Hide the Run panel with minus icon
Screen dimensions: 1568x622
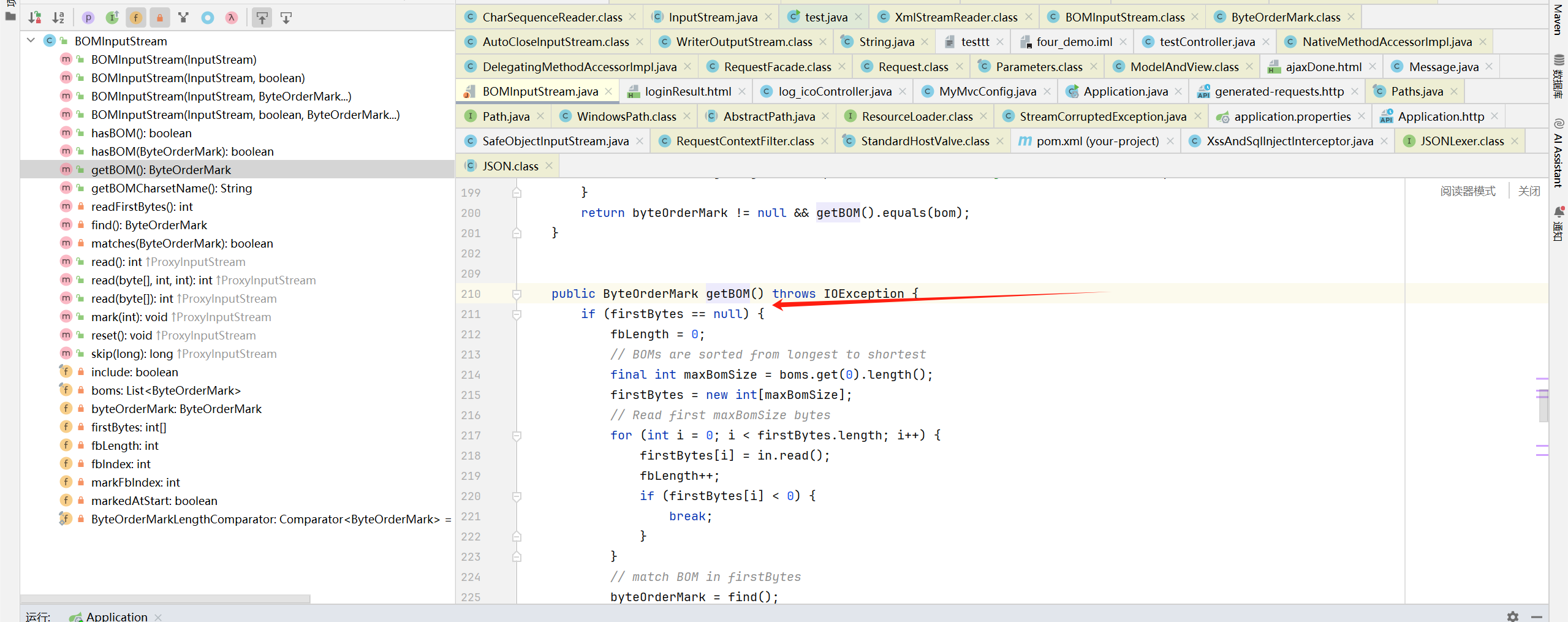1537,616
